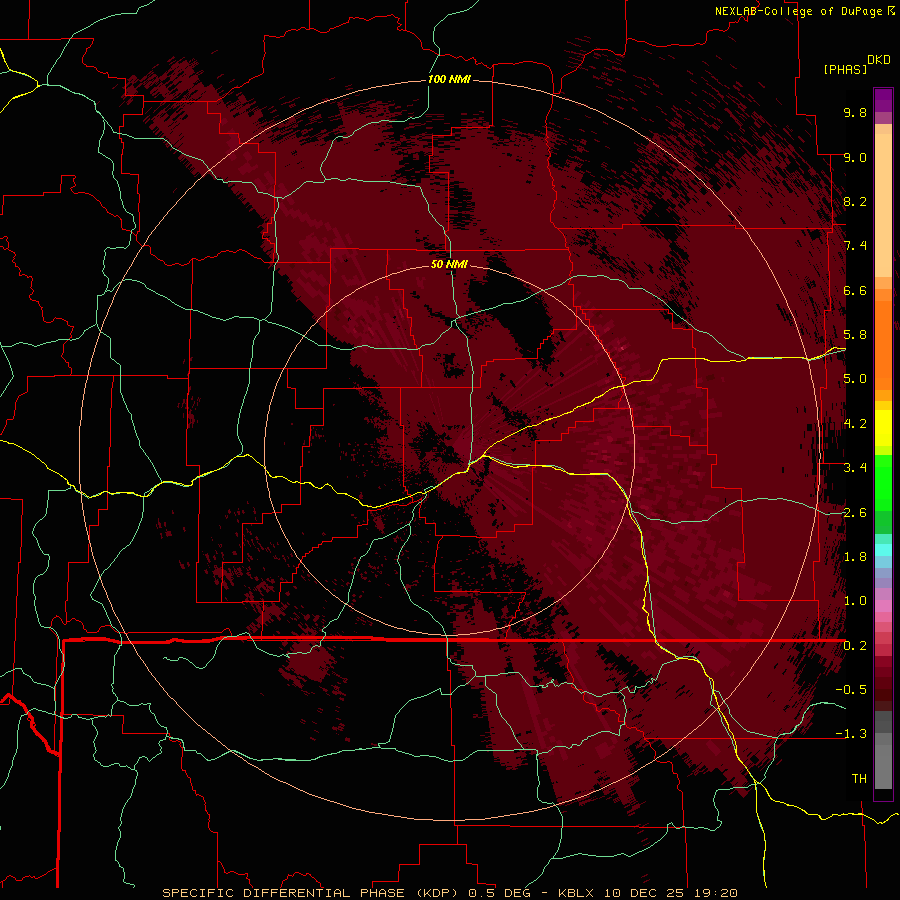Select the 100 NMI range ring label

point(449,79)
